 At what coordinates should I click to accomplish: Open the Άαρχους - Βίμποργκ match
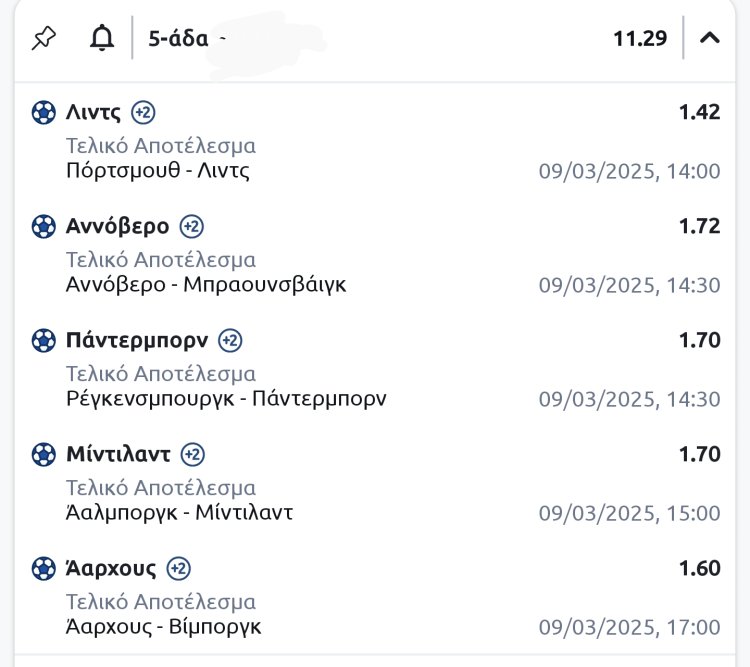coord(164,627)
